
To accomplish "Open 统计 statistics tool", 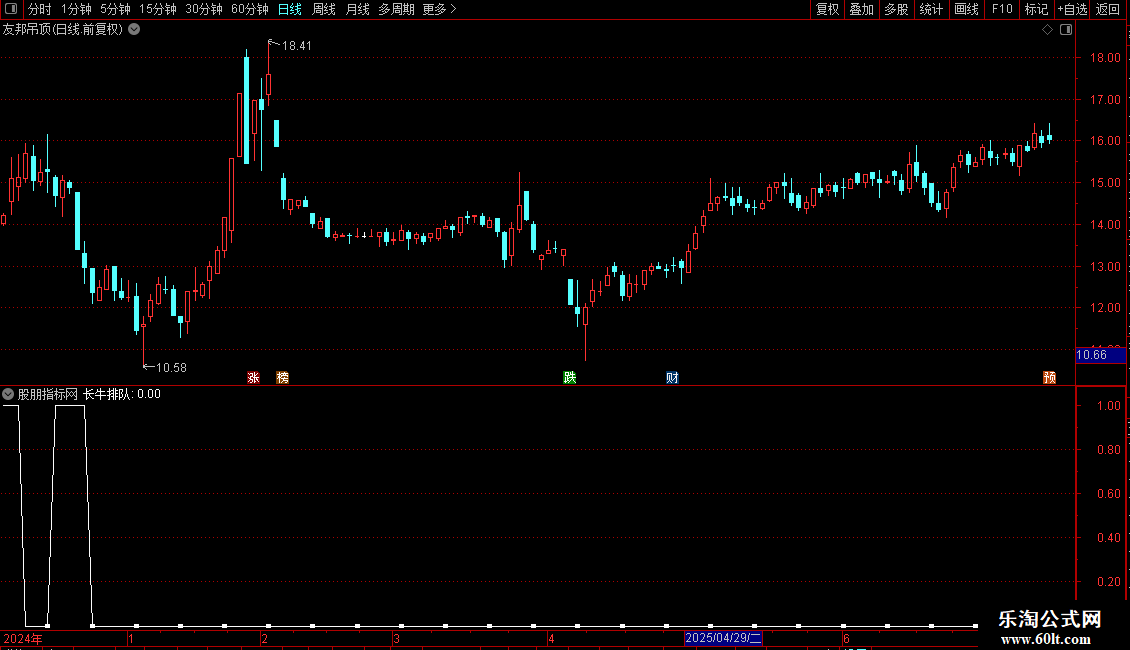I will point(931,9).
